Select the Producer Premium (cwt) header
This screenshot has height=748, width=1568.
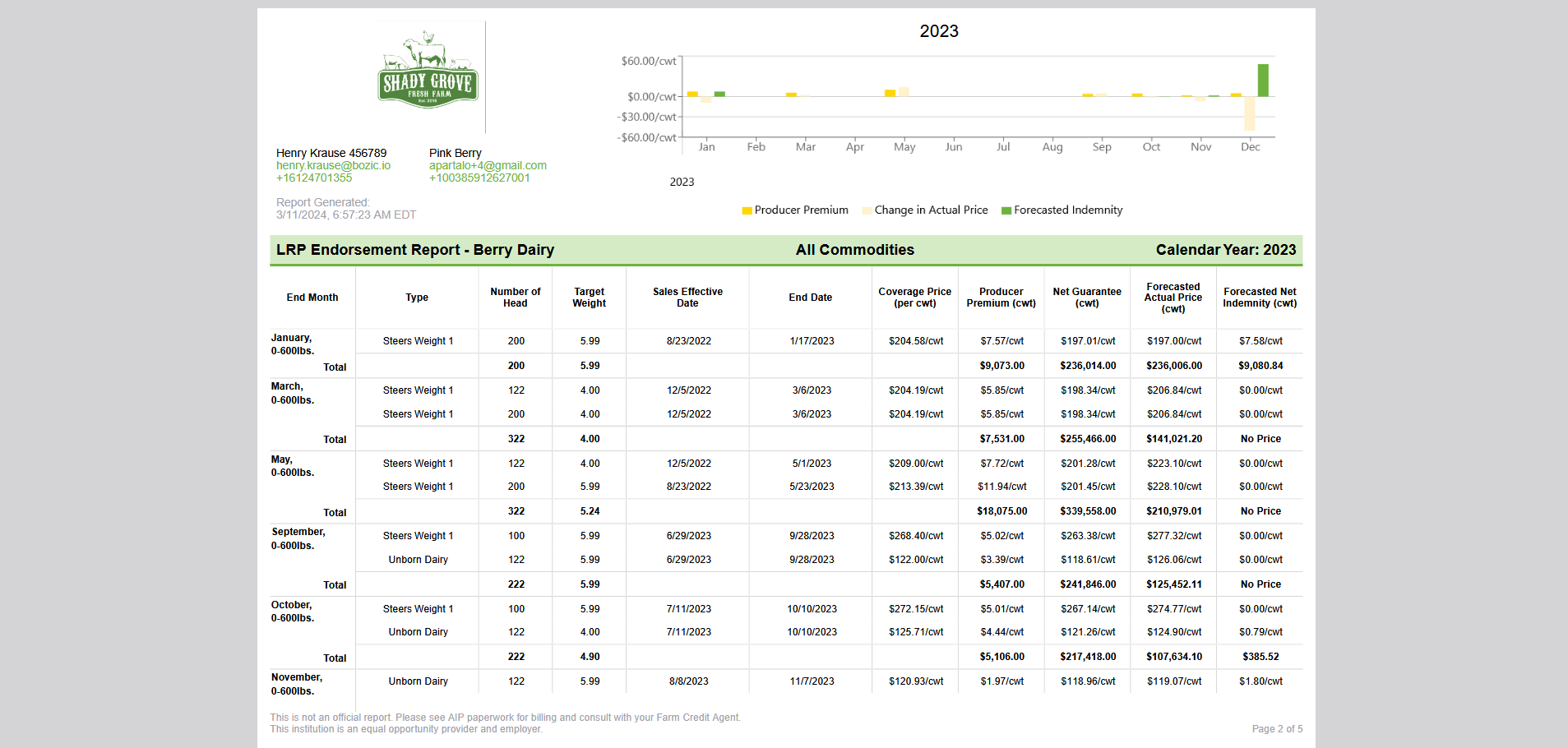[x=1001, y=298]
